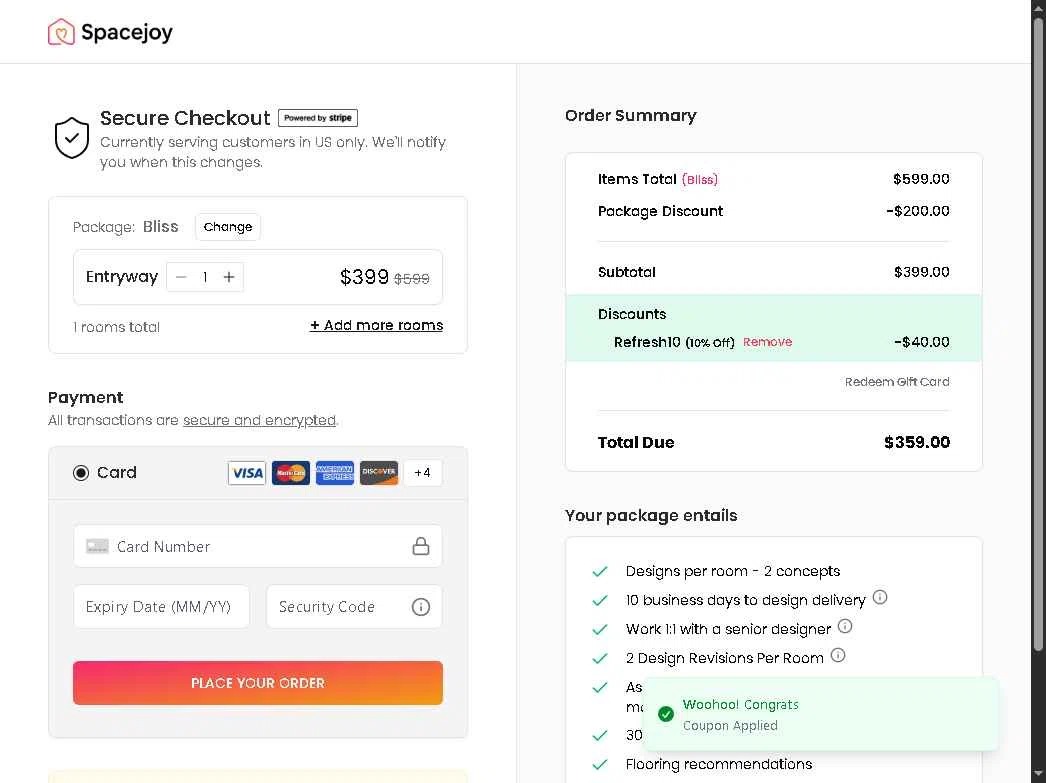
Task: Click the Spacejoy brand name text
Action: [127, 32]
